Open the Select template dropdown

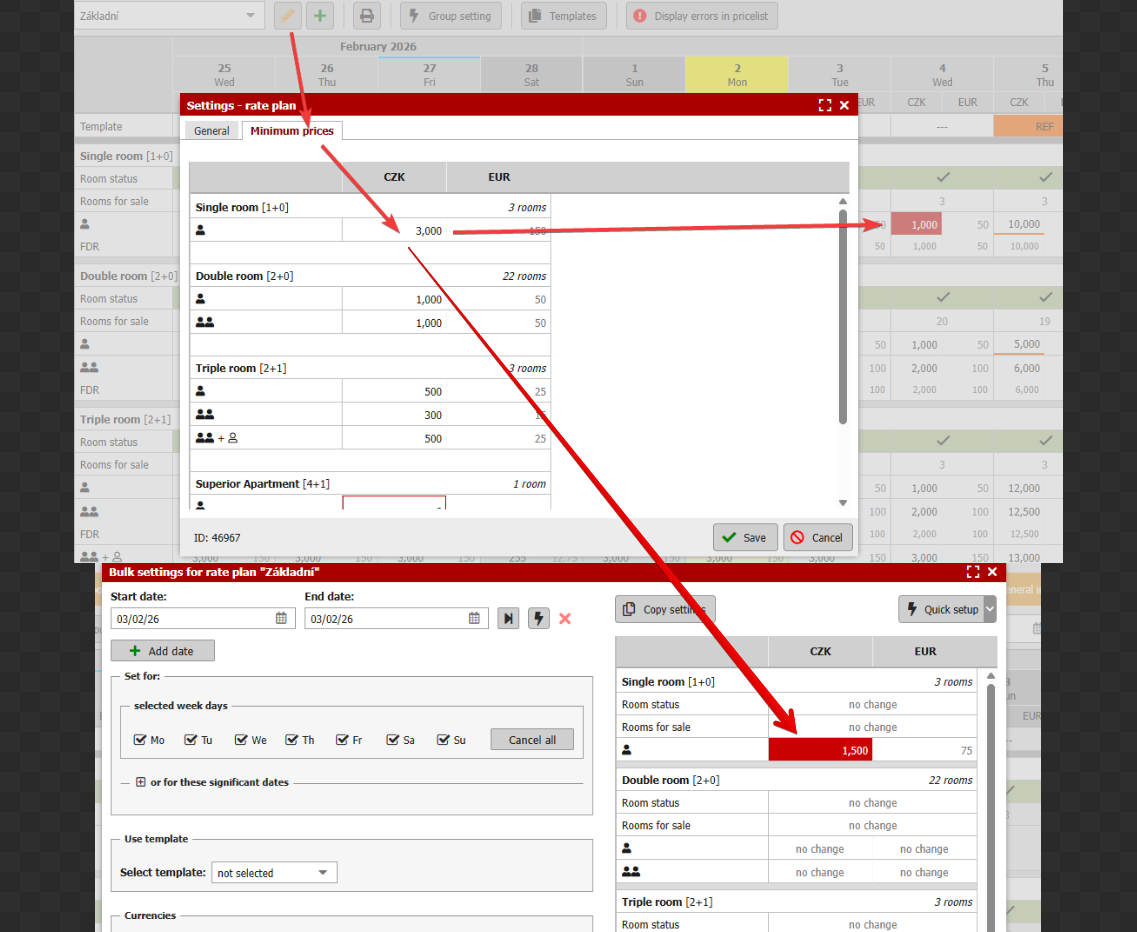click(x=274, y=873)
